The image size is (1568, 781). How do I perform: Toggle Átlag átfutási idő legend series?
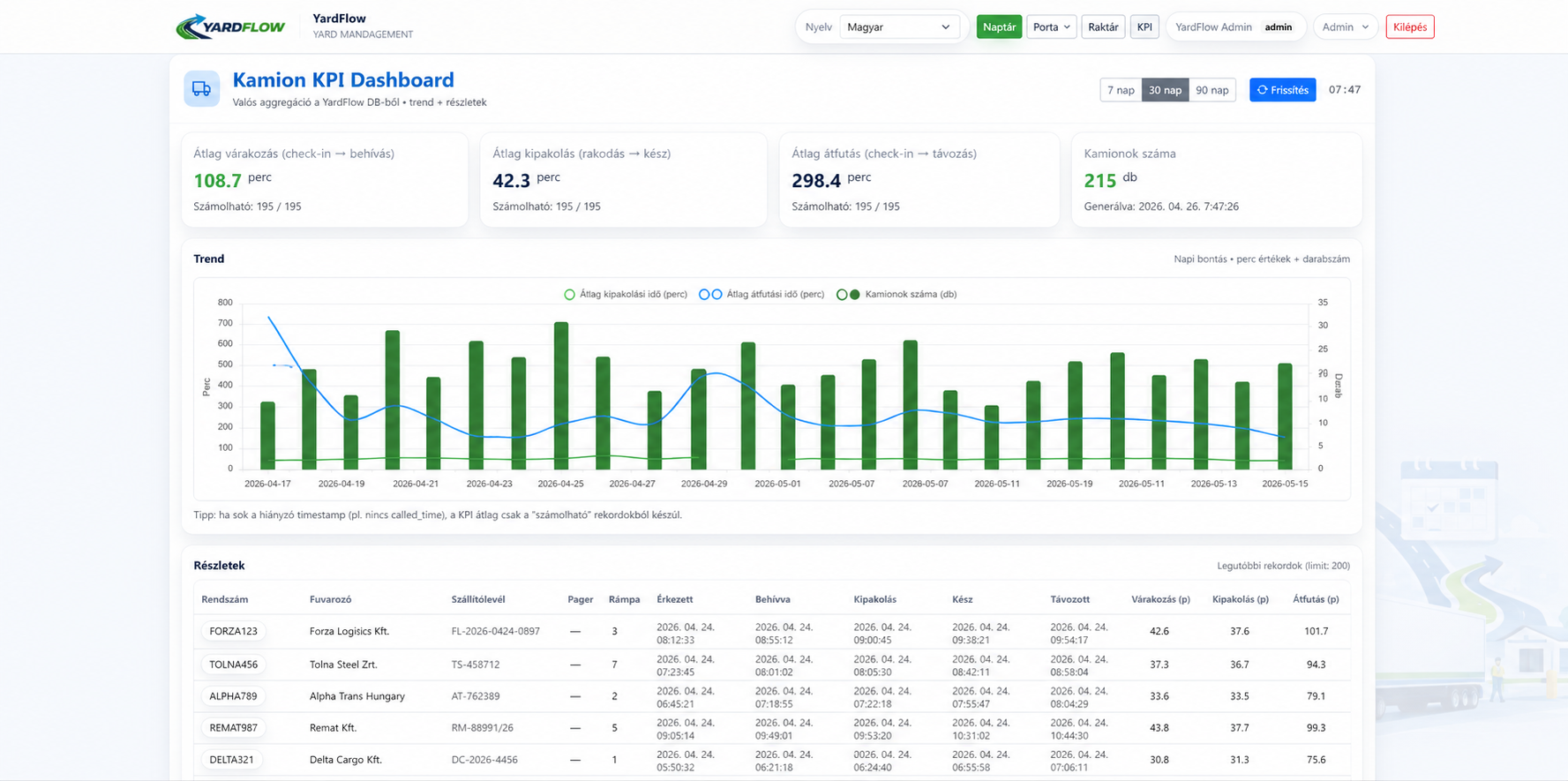point(761,295)
